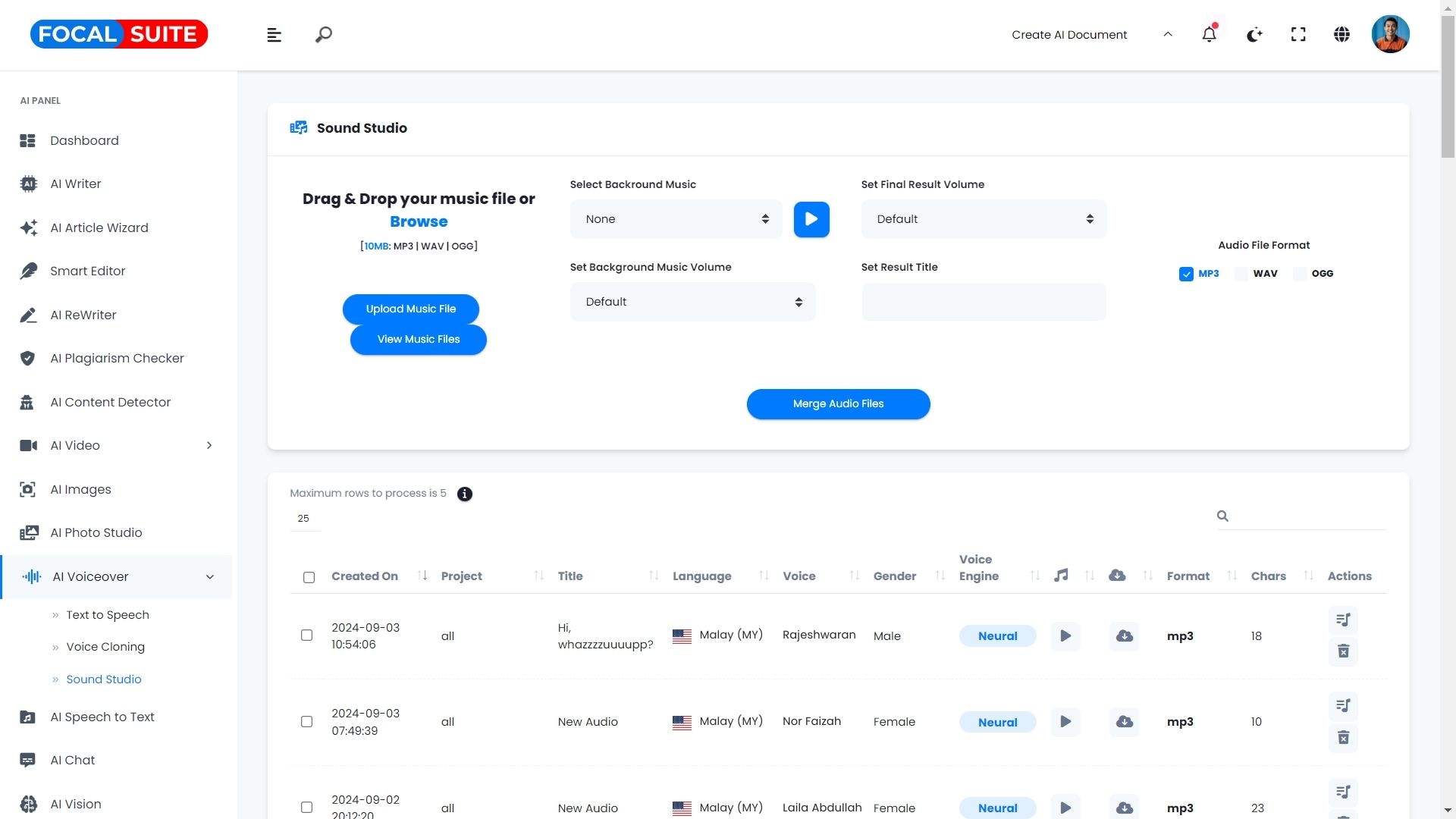The height and width of the screenshot is (819, 1456).
Task: Click the info icon beside maximum rows
Action: tap(465, 494)
